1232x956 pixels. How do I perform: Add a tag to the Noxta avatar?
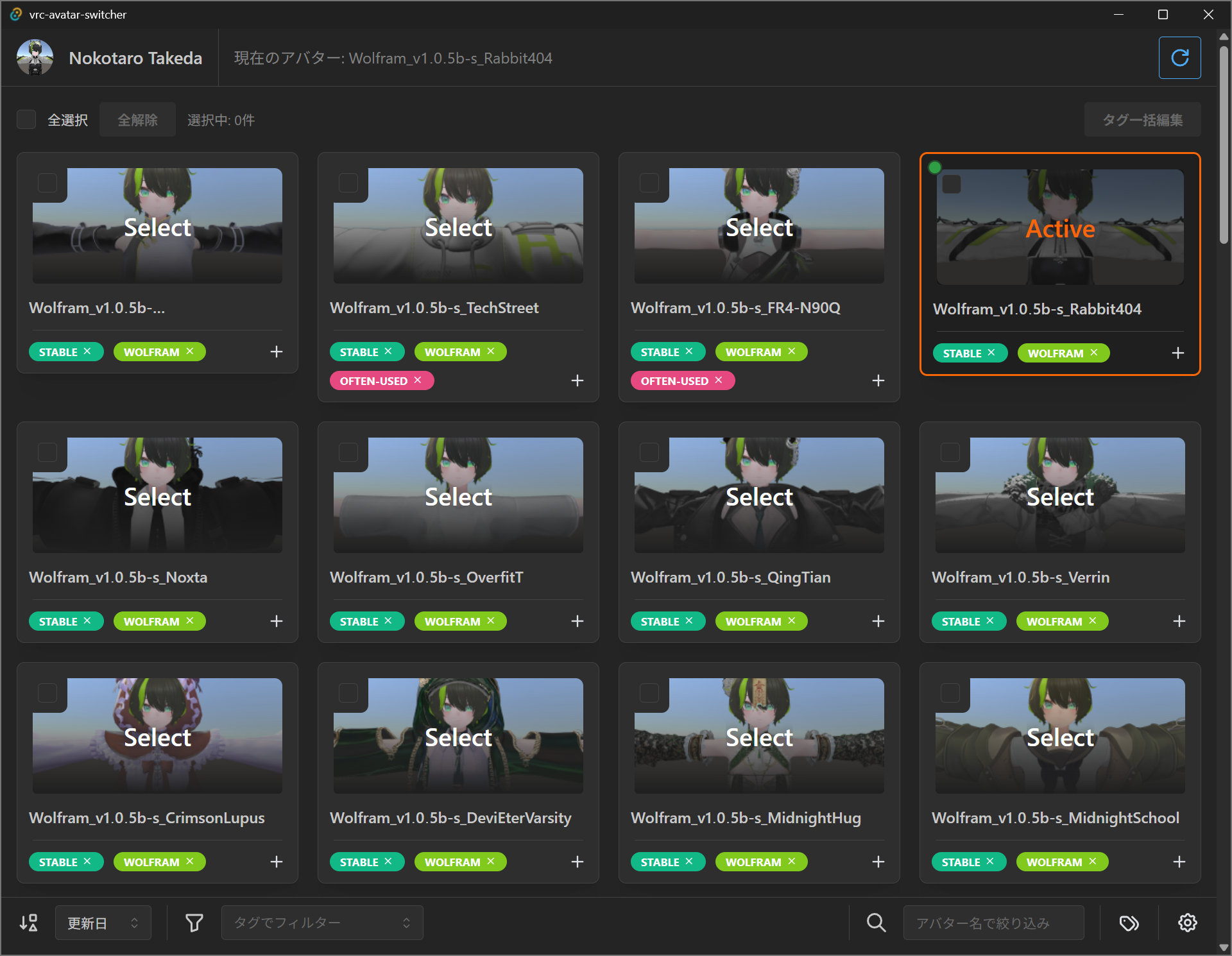pyautogui.click(x=277, y=621)
